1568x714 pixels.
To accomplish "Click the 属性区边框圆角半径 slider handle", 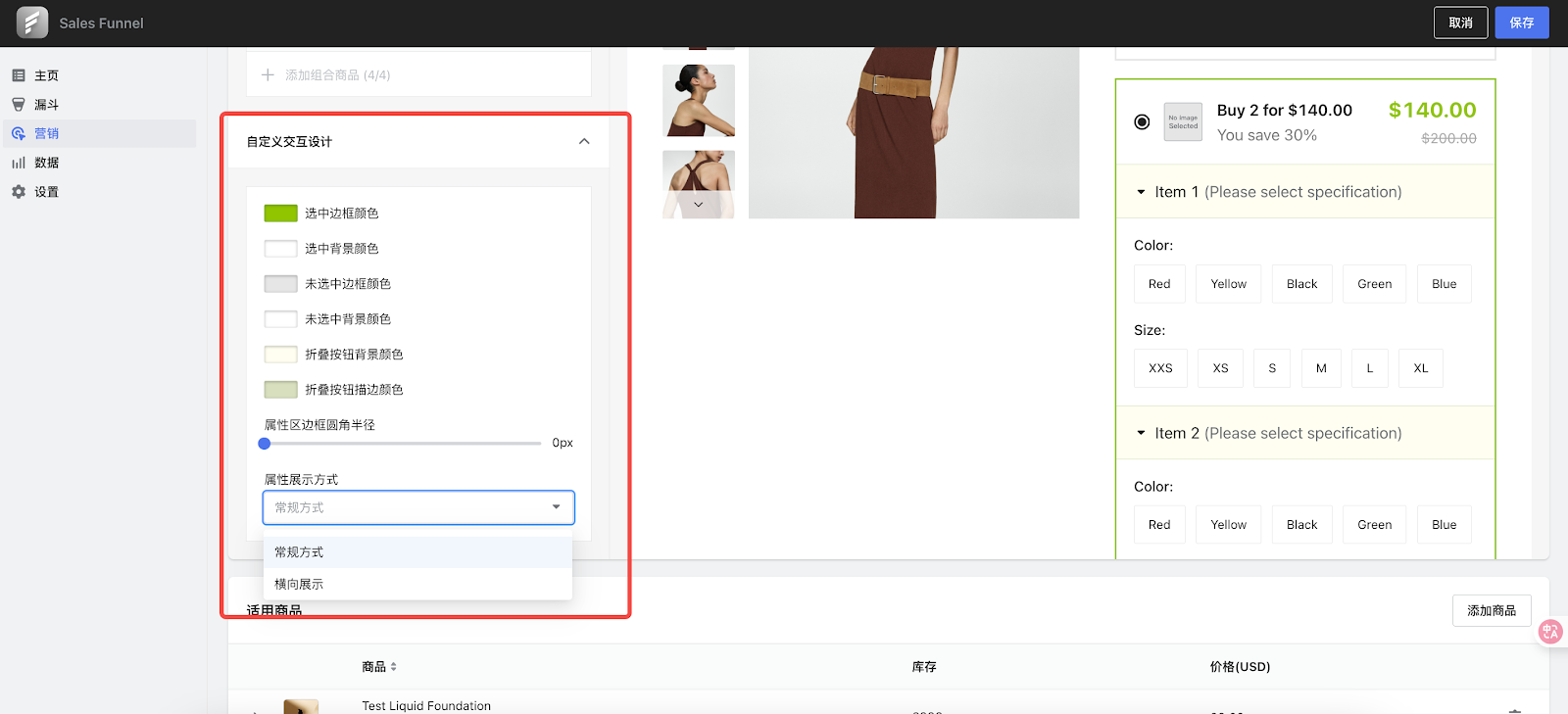I will 265,444.
